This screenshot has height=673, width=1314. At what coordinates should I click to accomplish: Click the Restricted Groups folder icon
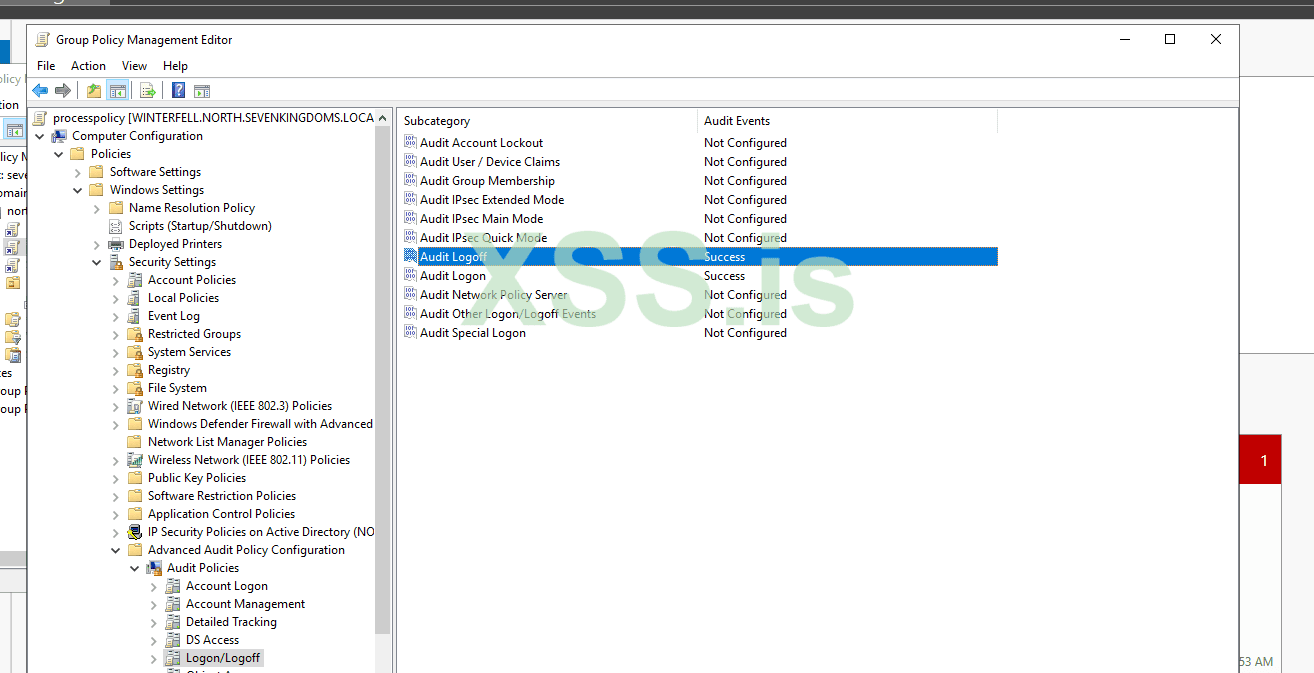(135, 334)
